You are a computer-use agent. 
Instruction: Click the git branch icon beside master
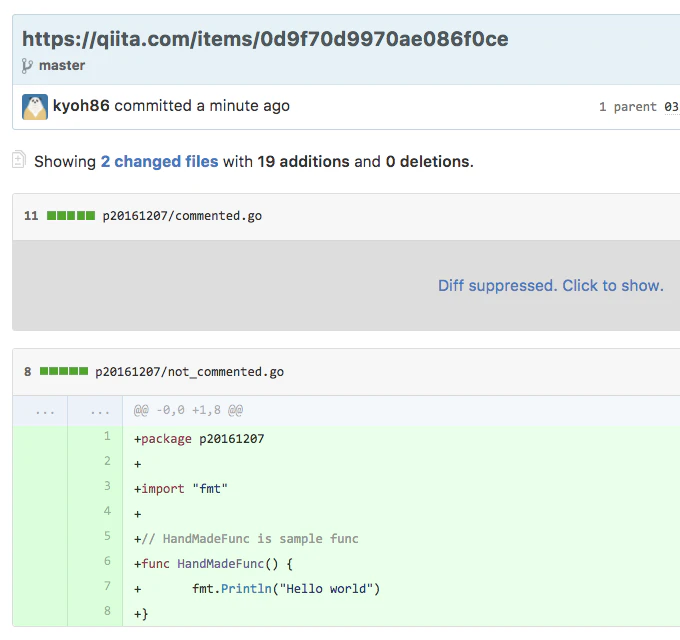27,66
